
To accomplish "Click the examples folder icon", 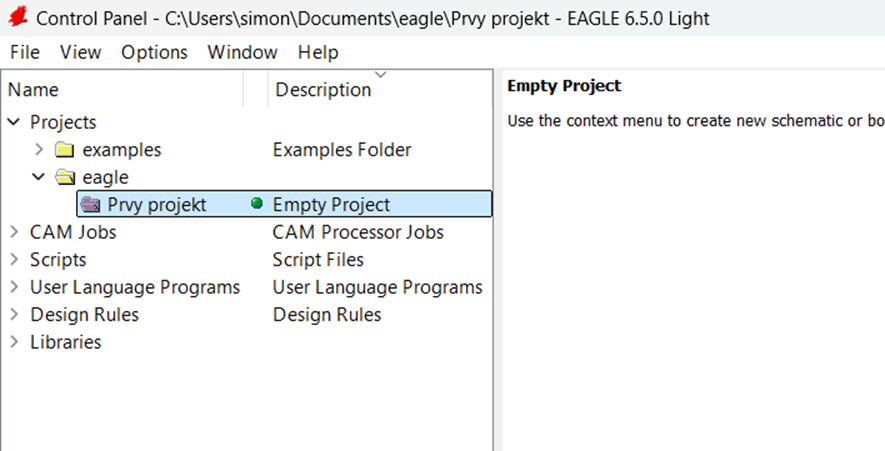I will point(65,150).
